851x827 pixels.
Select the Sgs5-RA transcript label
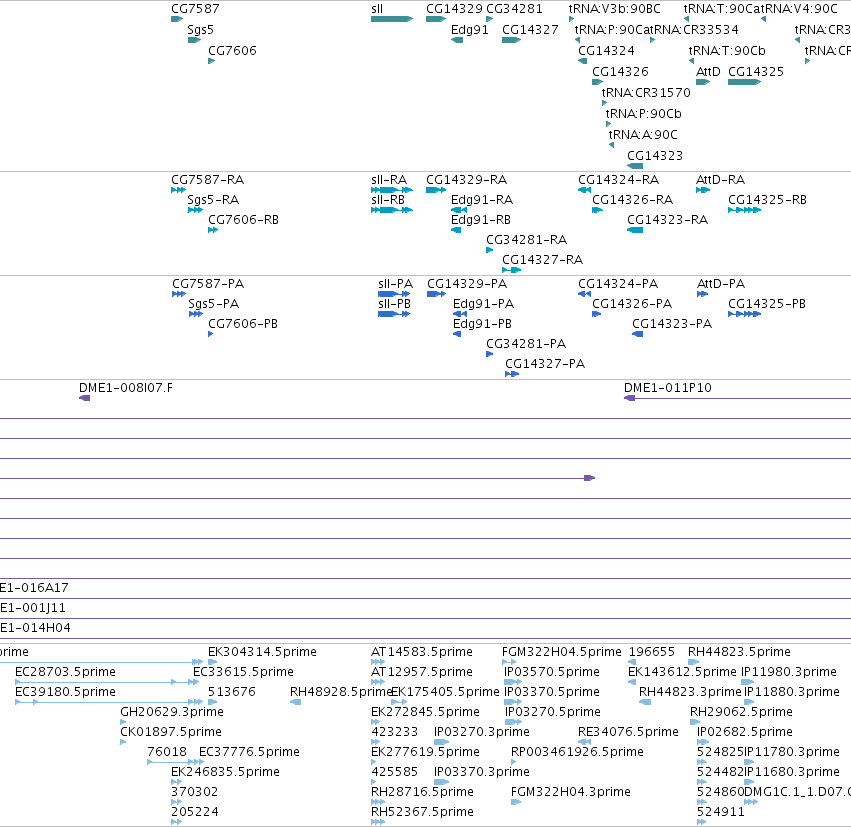[x=213, y=200]
